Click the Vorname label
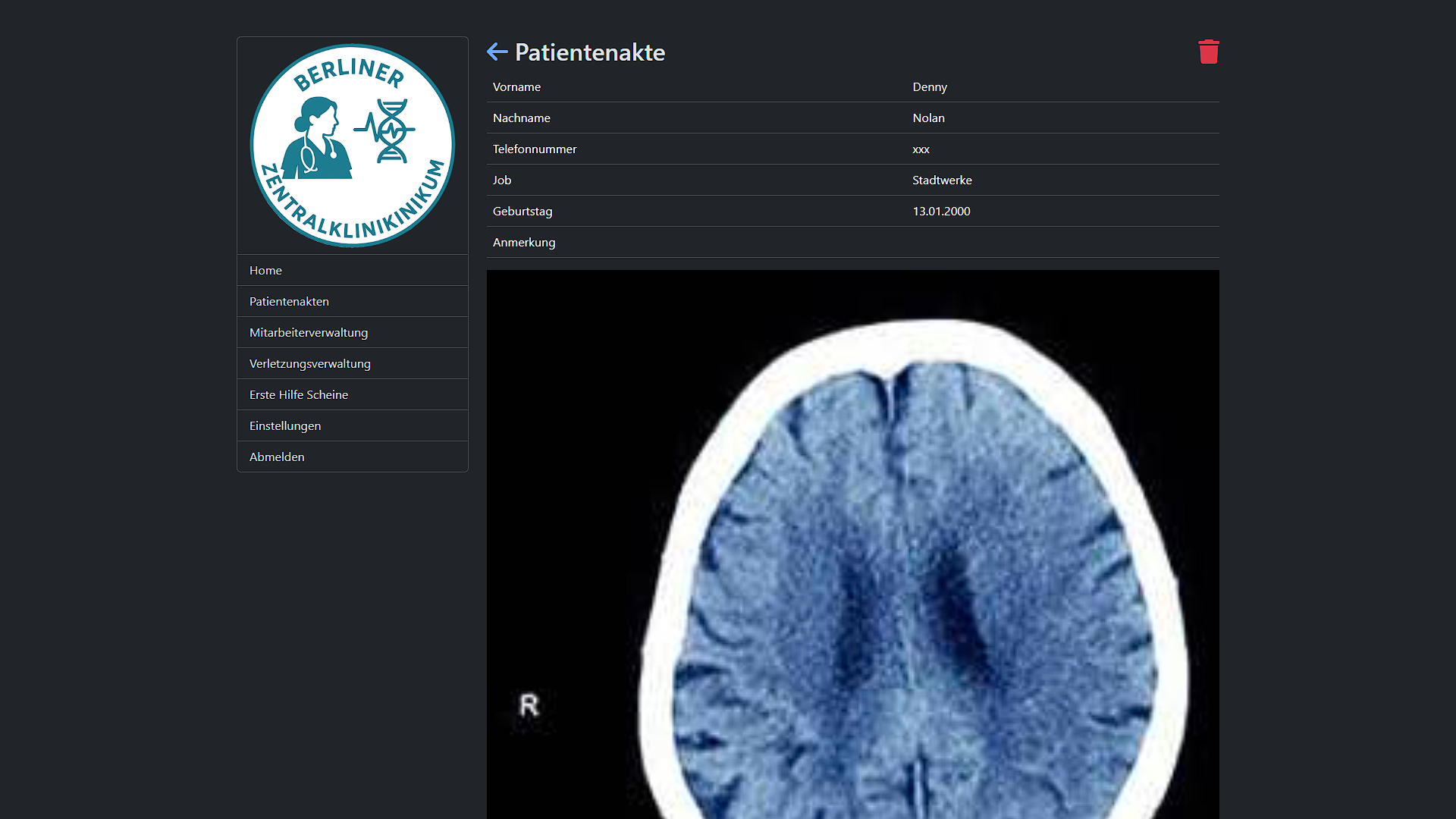1456x819 pixels. pos(516,86)
